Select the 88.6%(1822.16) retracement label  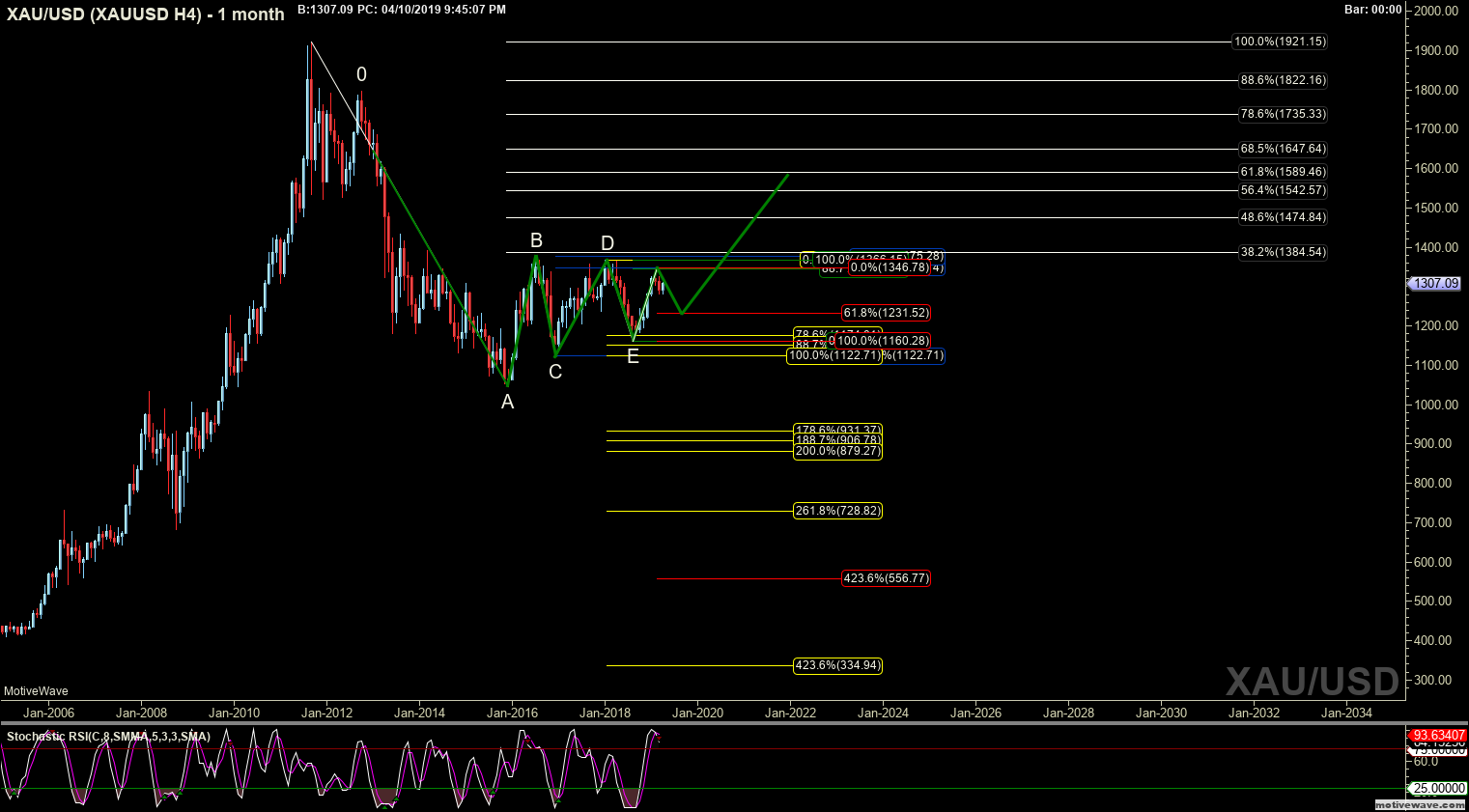pyautogui.click(x=1283, y=80)
